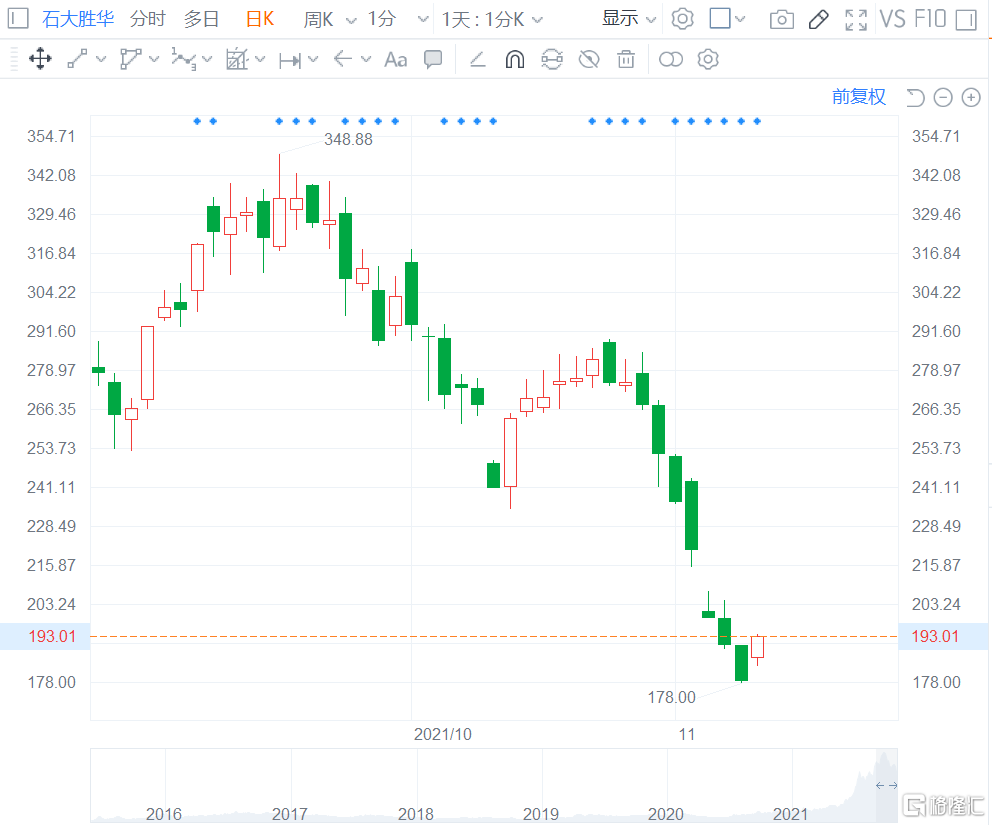This screenshot has width=992, height=825.
Task: Expand the layout square dropdown arrow
Action: [740, 19]
